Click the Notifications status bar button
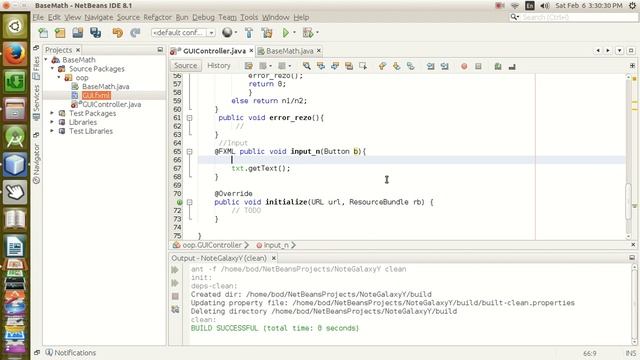This screenshot has width=640, height=360. [71, 353]
